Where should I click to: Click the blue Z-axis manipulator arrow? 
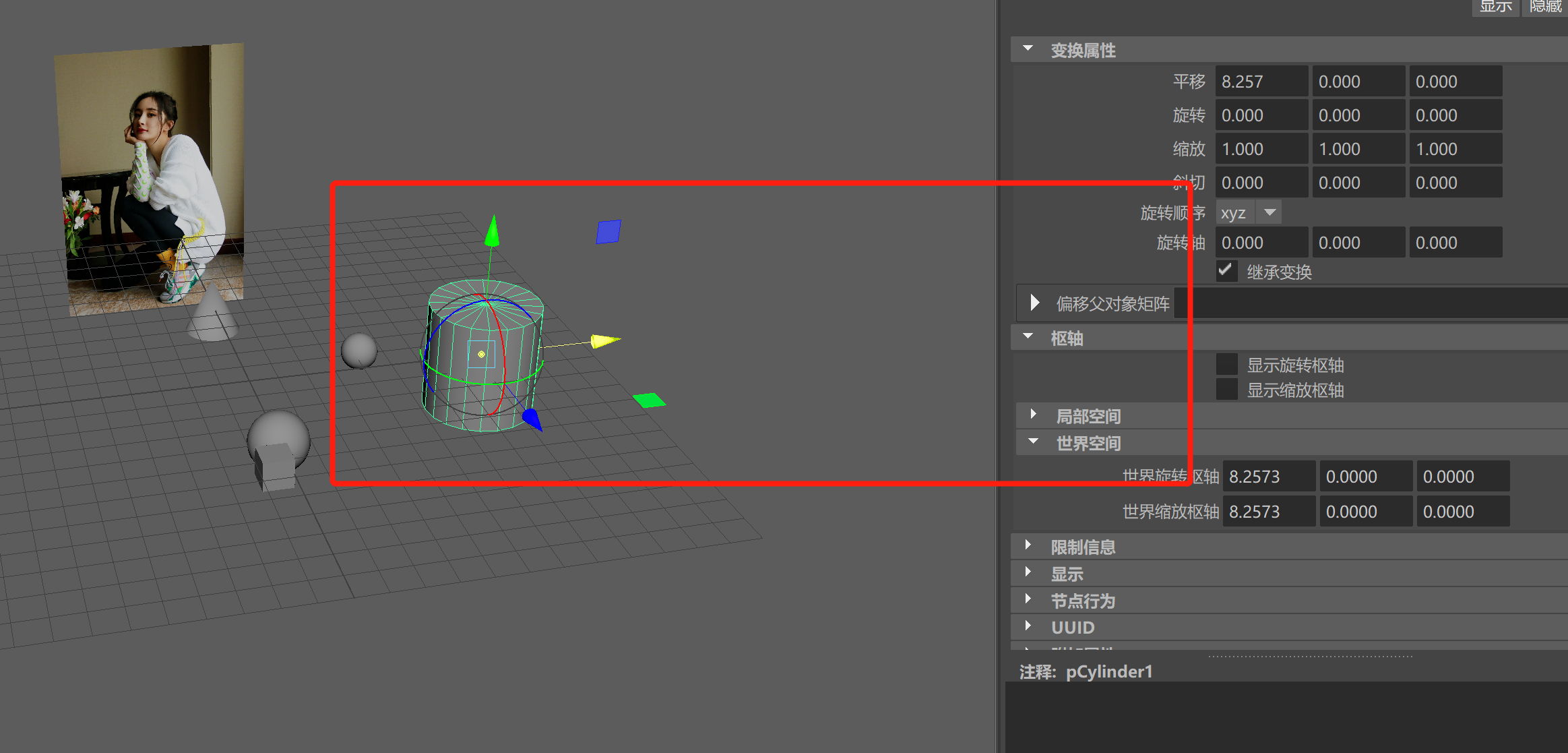pyautogui.click(x=532, y=419)
